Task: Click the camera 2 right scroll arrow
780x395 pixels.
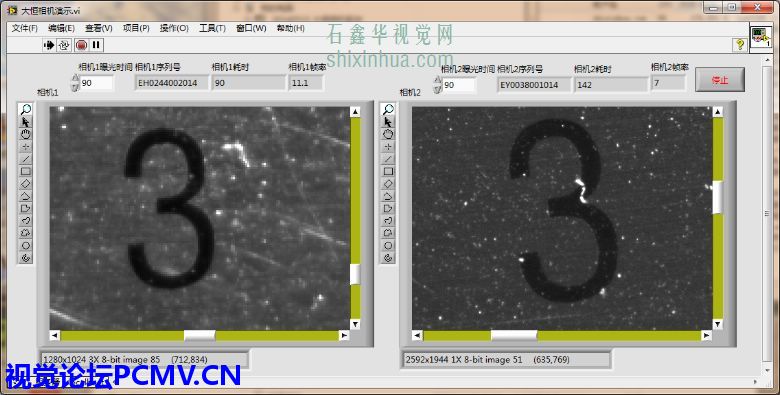Action: coord(706,335)
